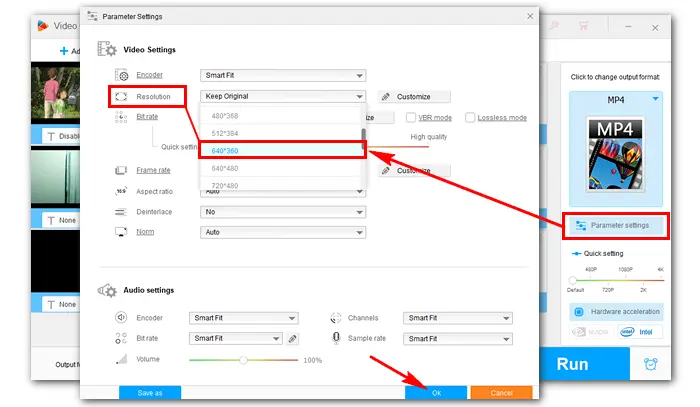Click the Volume bars icon
Image resolution: width=700 pixels, height=407 pixels.
tap(121, 359)
